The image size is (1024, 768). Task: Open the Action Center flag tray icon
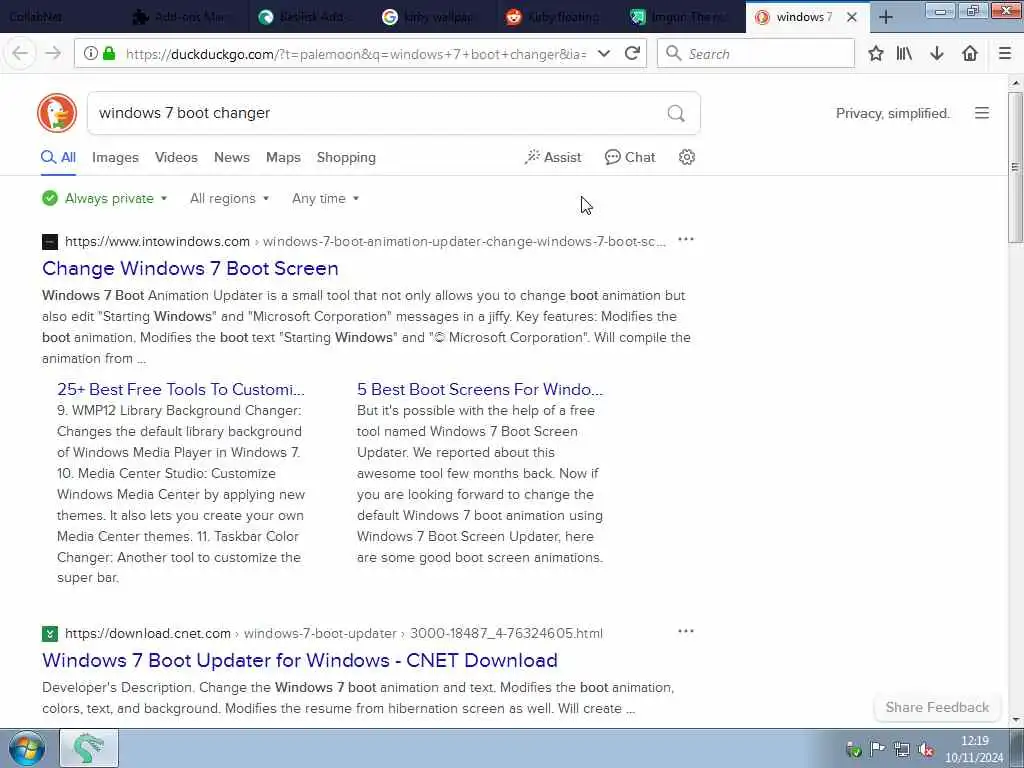click(878, 750)
